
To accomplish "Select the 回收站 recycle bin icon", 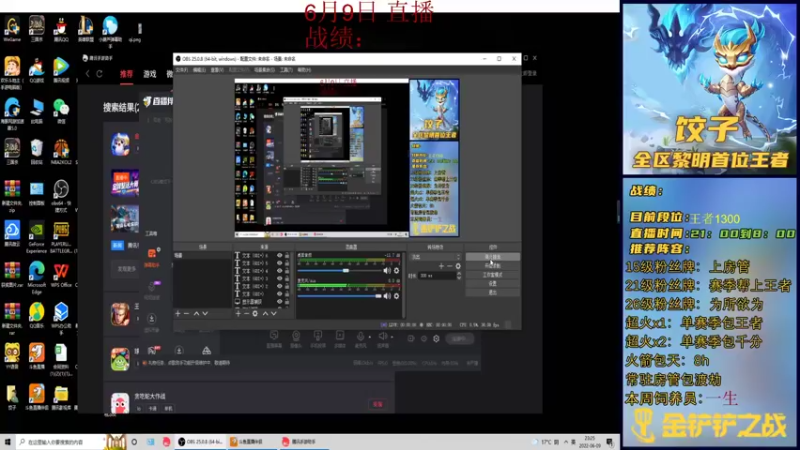I will pyautogui.click(x=36, y=152).
